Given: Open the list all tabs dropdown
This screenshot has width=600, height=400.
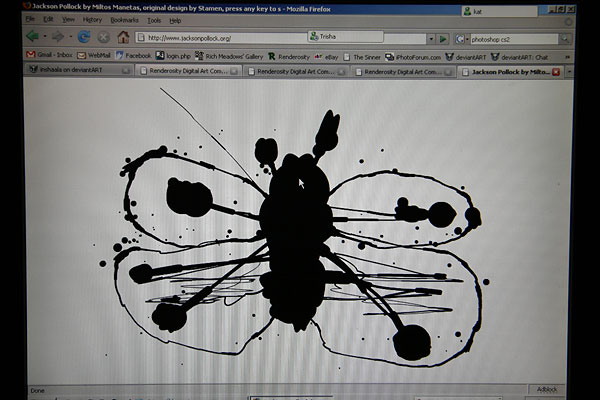Looking at the screenshot, I should tap(569, 72).
